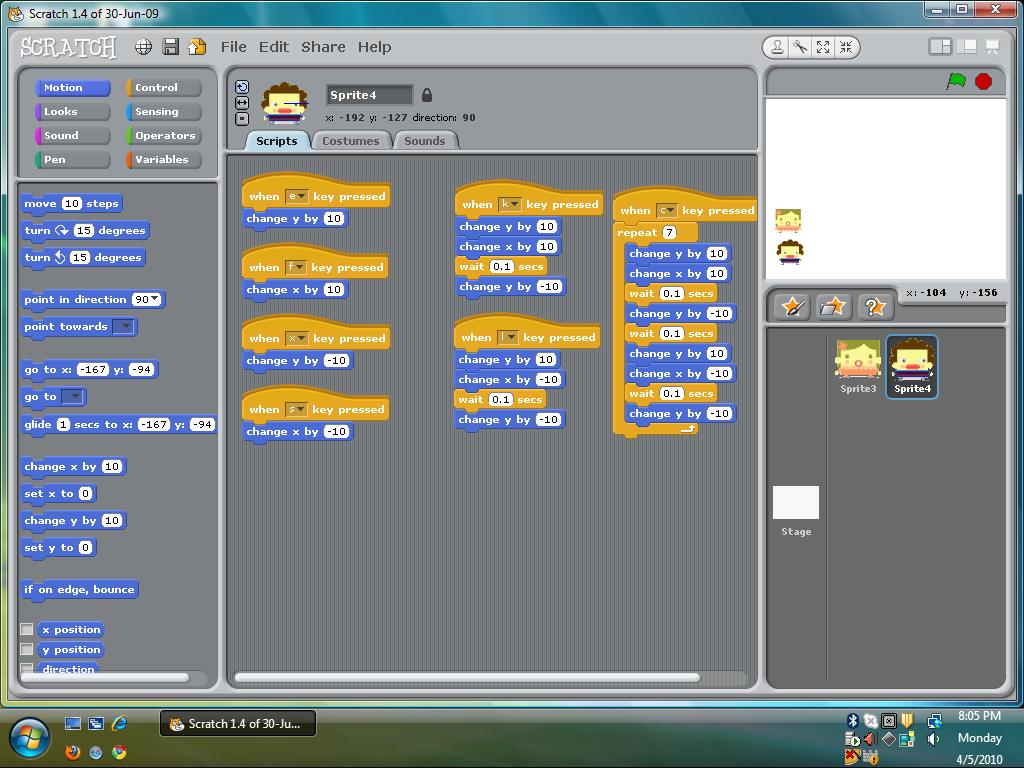1024x768 pixels.
Task: Switch to the Costumes tab
Action: tap(351, 141)
